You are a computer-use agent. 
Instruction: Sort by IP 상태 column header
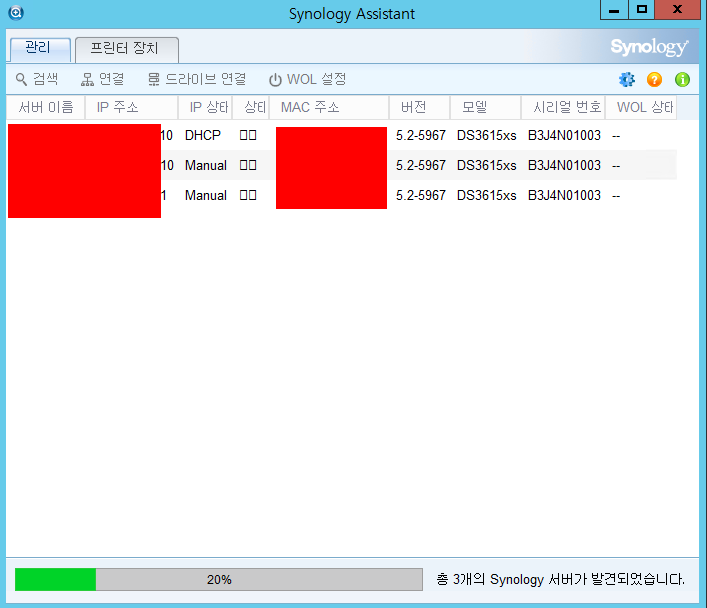(x=205, y=107)
